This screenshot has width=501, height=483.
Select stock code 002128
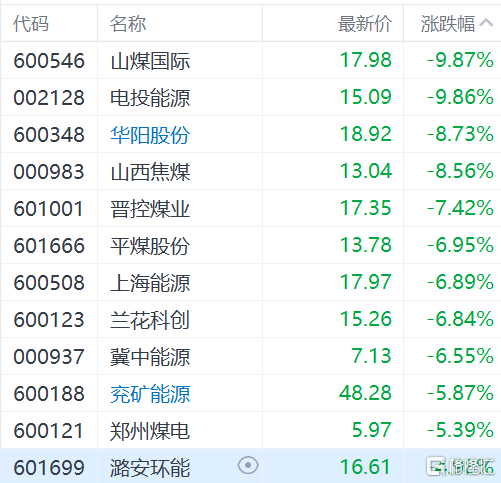[x=49, y=98]
